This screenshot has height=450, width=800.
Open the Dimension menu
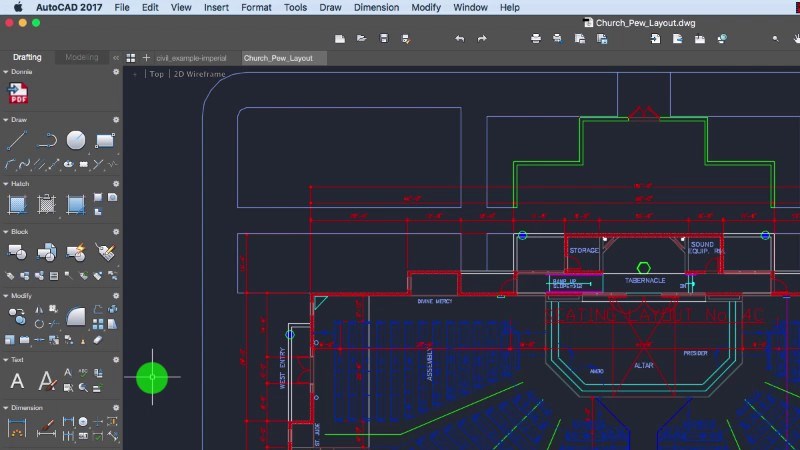pos(376,7)
